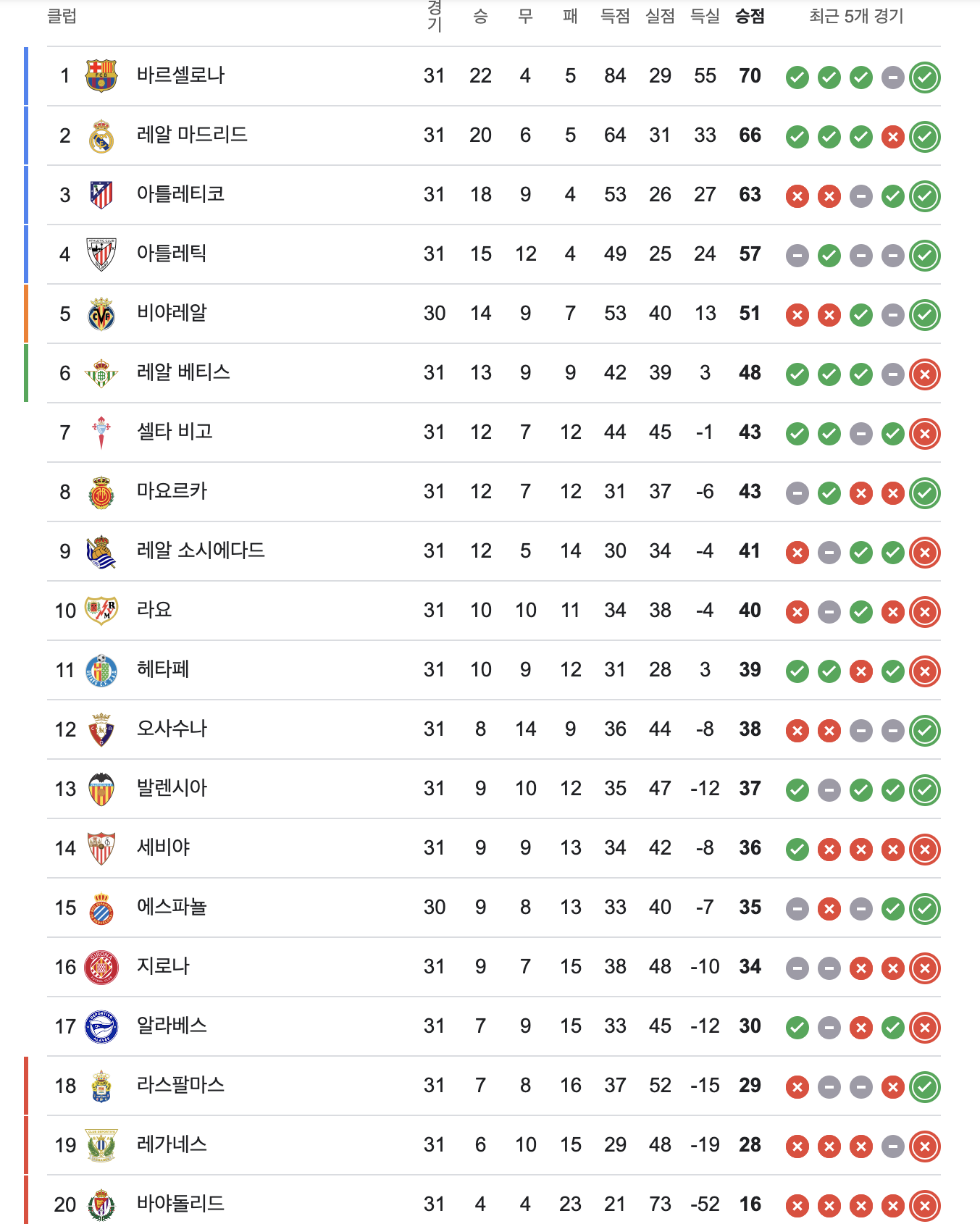Click Barcelona's gray draw result icon
The width and height of the screenshot is (980, 1224).
(893, 77)
